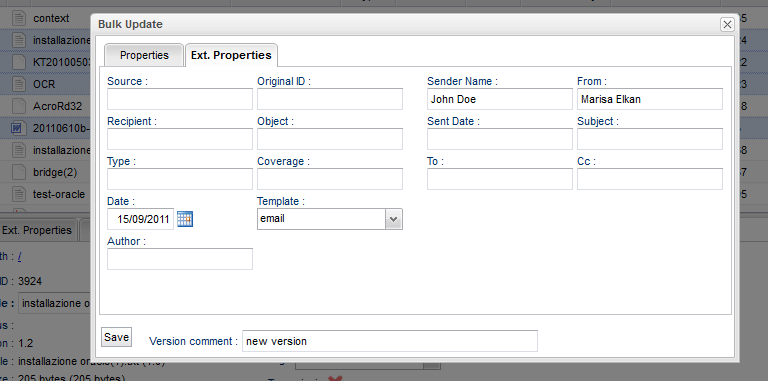Click the test-oracle file icon
The height and width of the screenshot is (381, 768).
(18, 194)
